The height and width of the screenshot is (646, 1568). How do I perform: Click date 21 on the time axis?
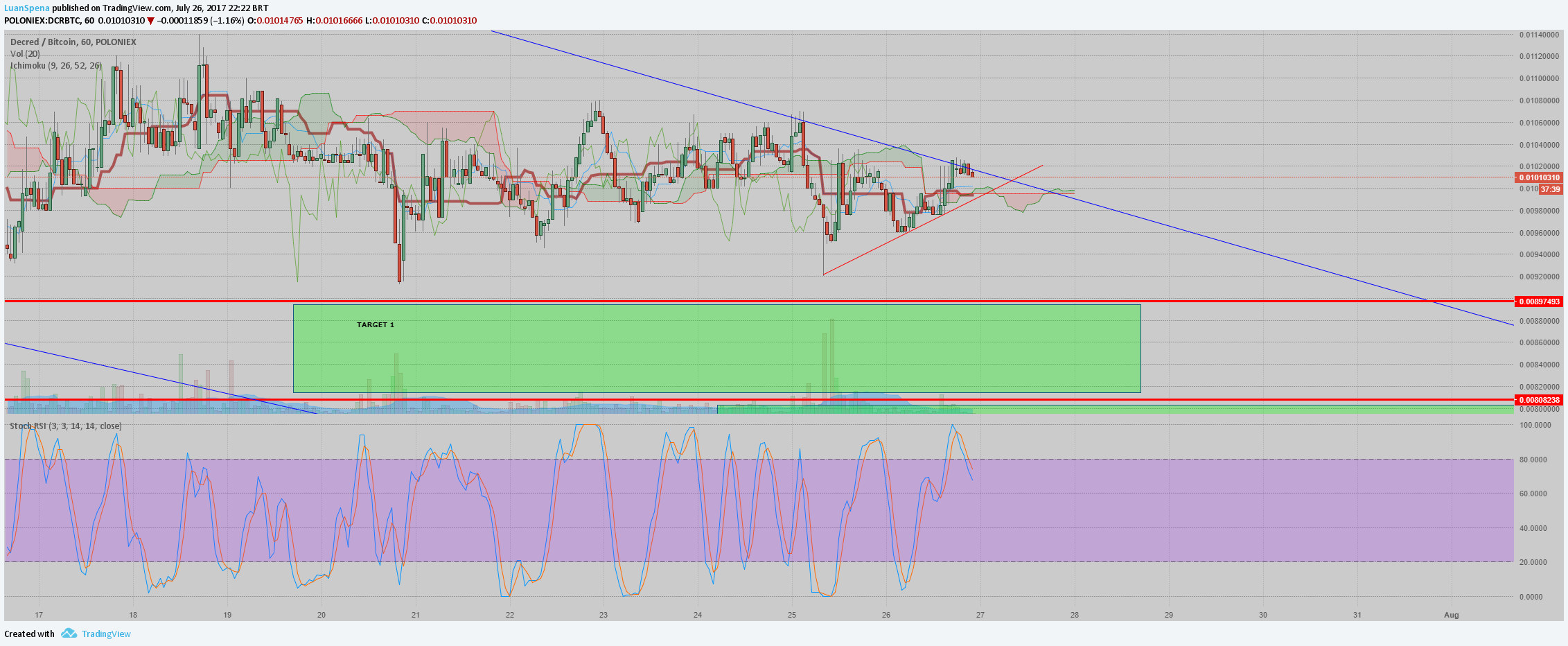pos(416,615)
